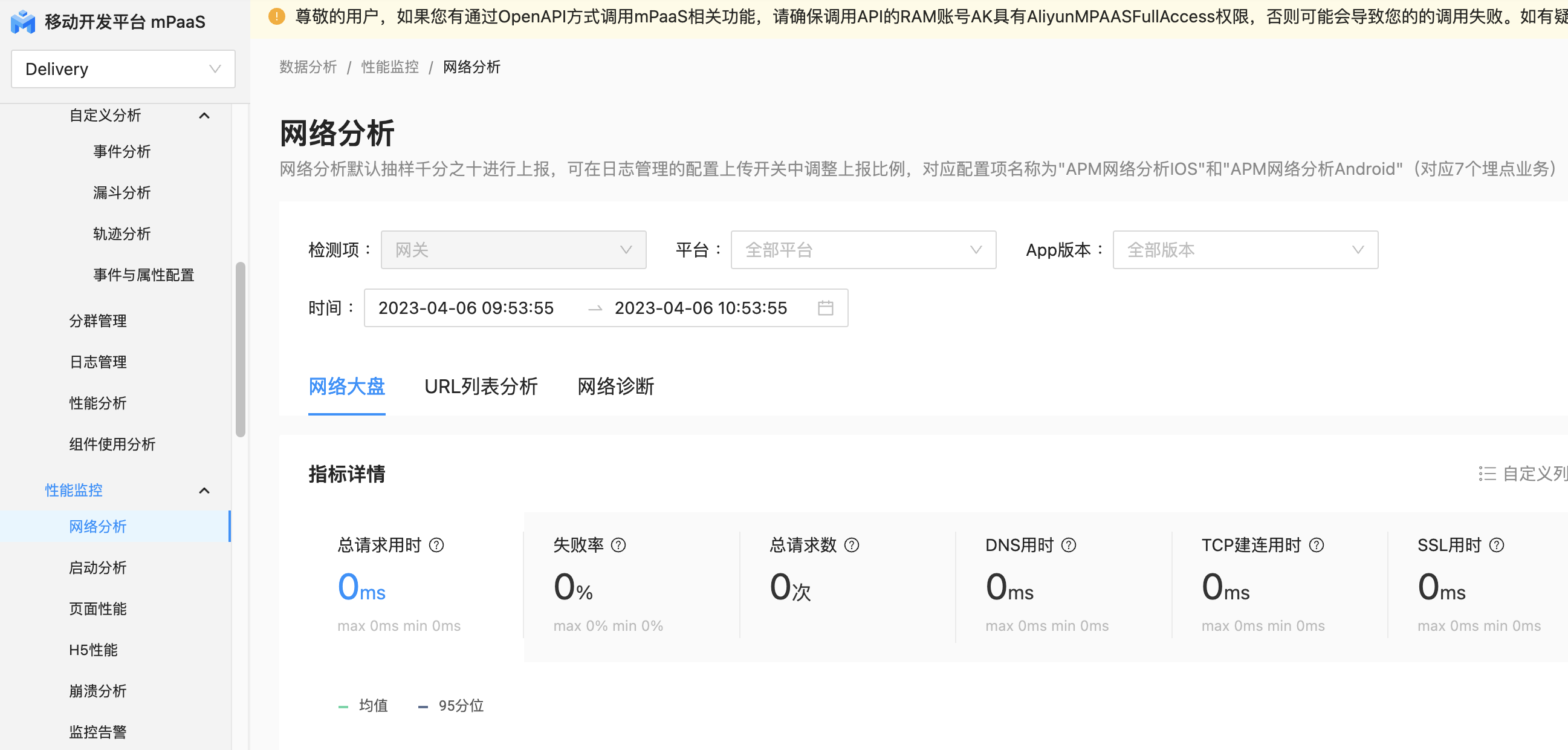1568x750 pixels.
Task: Open 页面性能 in the sidebar
Action: point(98,608)
